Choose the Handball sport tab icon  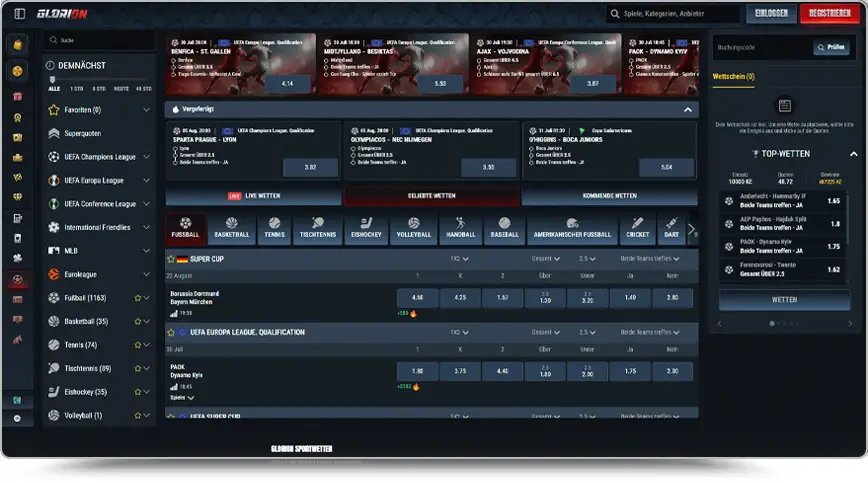click(x=461, y=223)
